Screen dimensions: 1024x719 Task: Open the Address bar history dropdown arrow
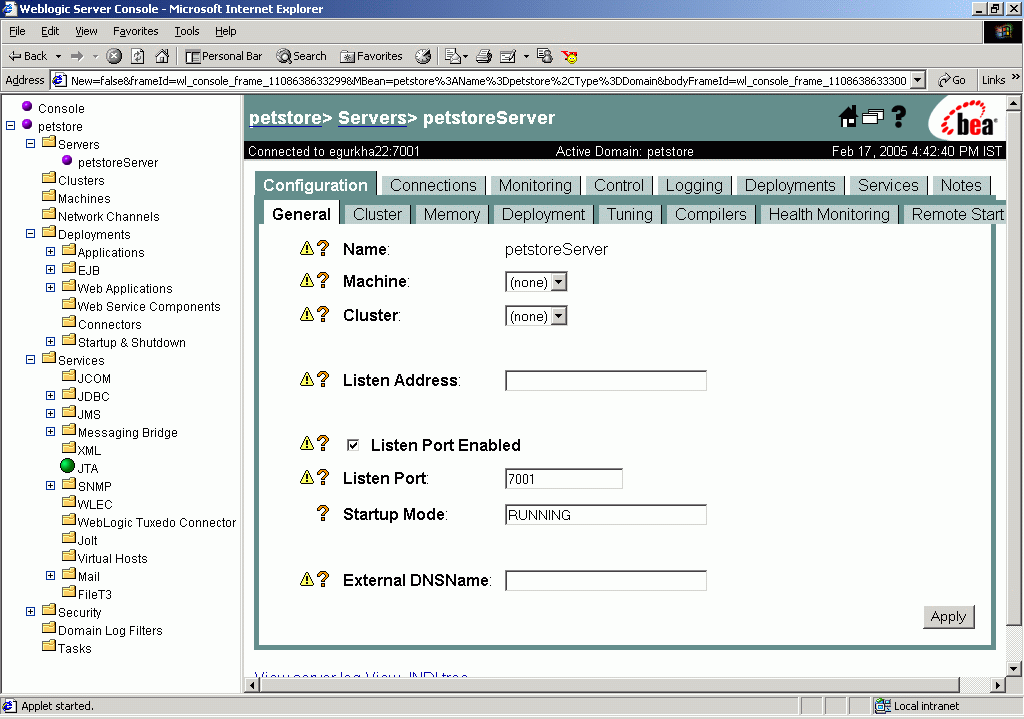(x=918, y=80)
